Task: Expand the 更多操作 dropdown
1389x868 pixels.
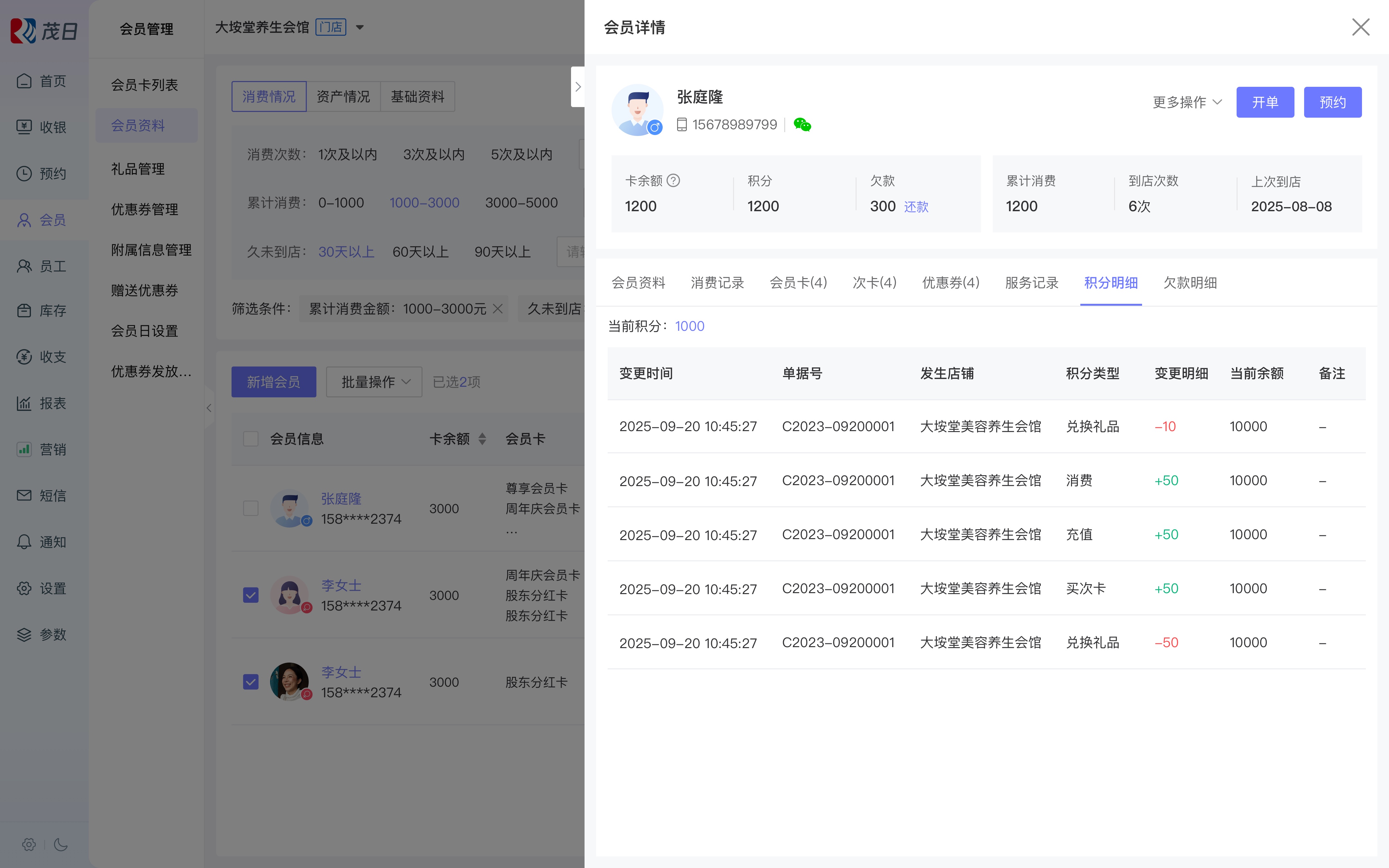Action: [1187, 102]
